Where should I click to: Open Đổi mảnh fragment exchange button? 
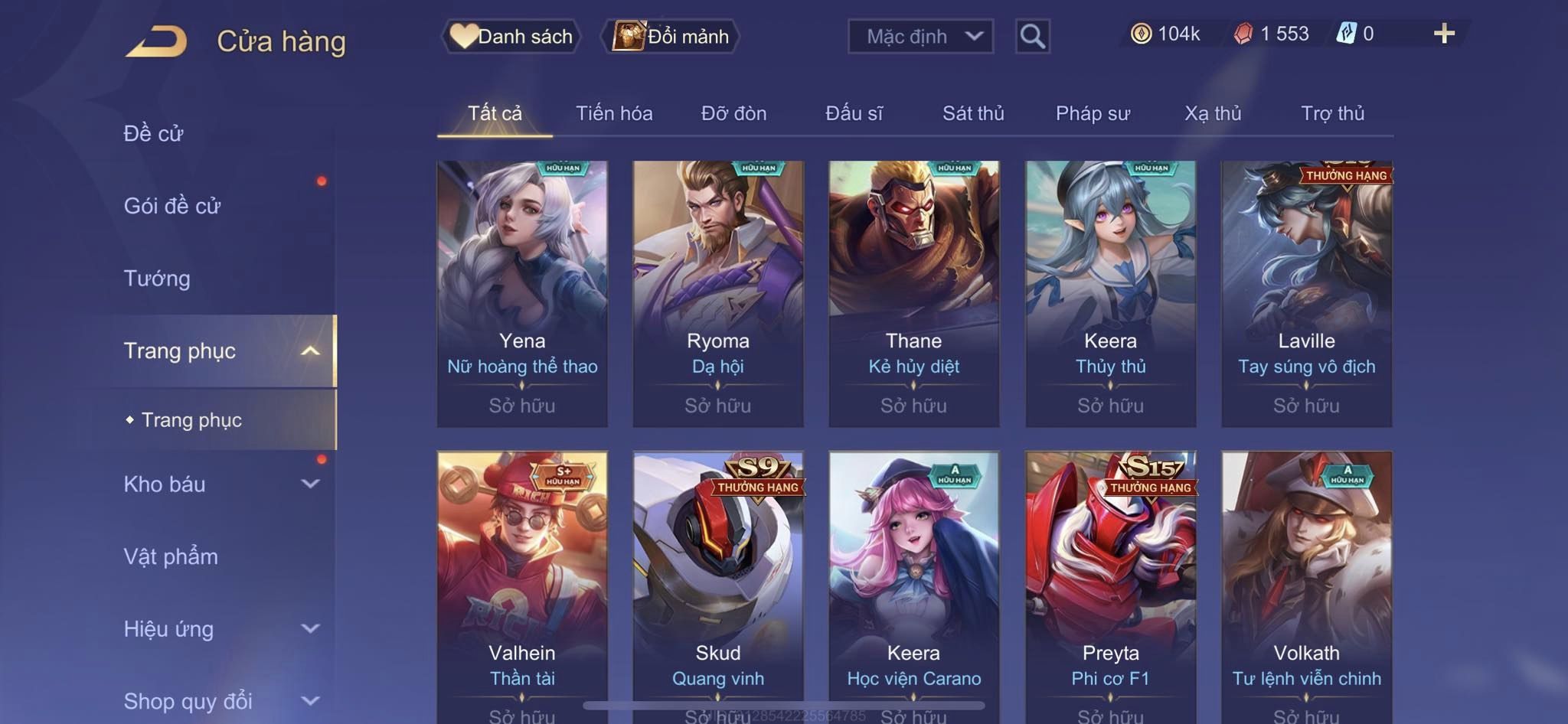click(x=671, y=36)
